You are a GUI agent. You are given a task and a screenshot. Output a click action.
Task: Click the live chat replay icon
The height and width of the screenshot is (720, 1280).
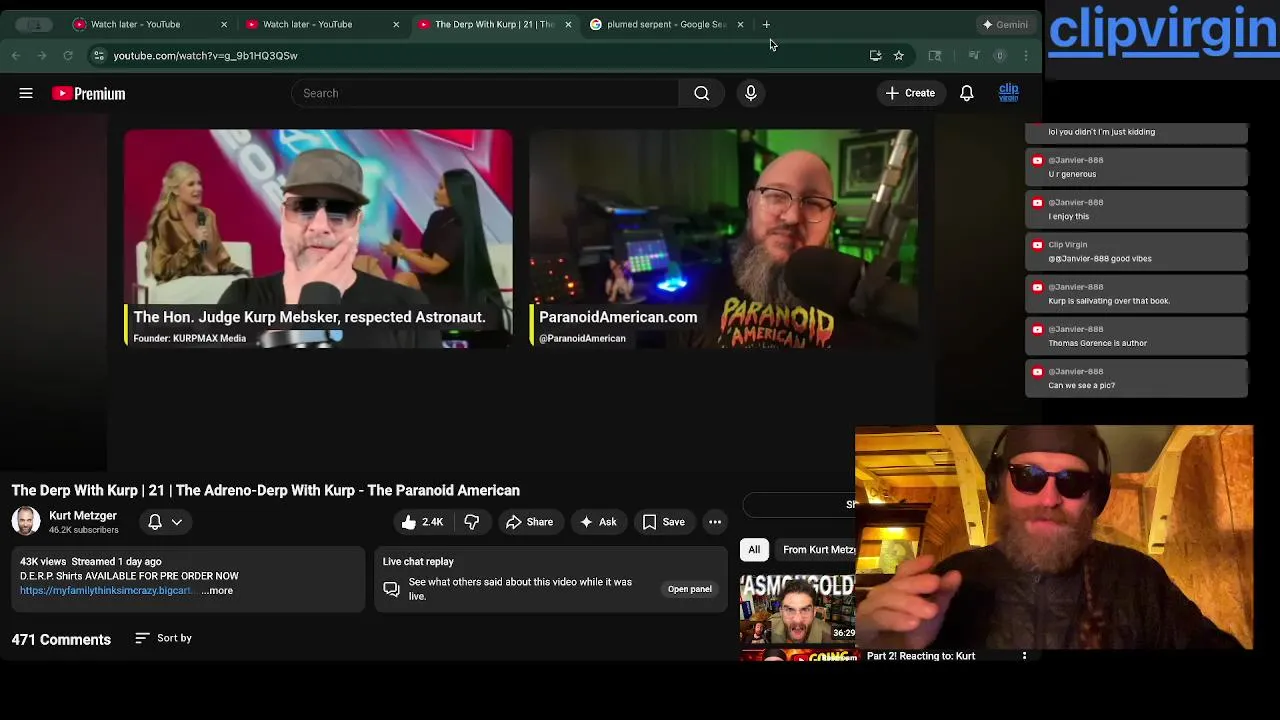392,589
